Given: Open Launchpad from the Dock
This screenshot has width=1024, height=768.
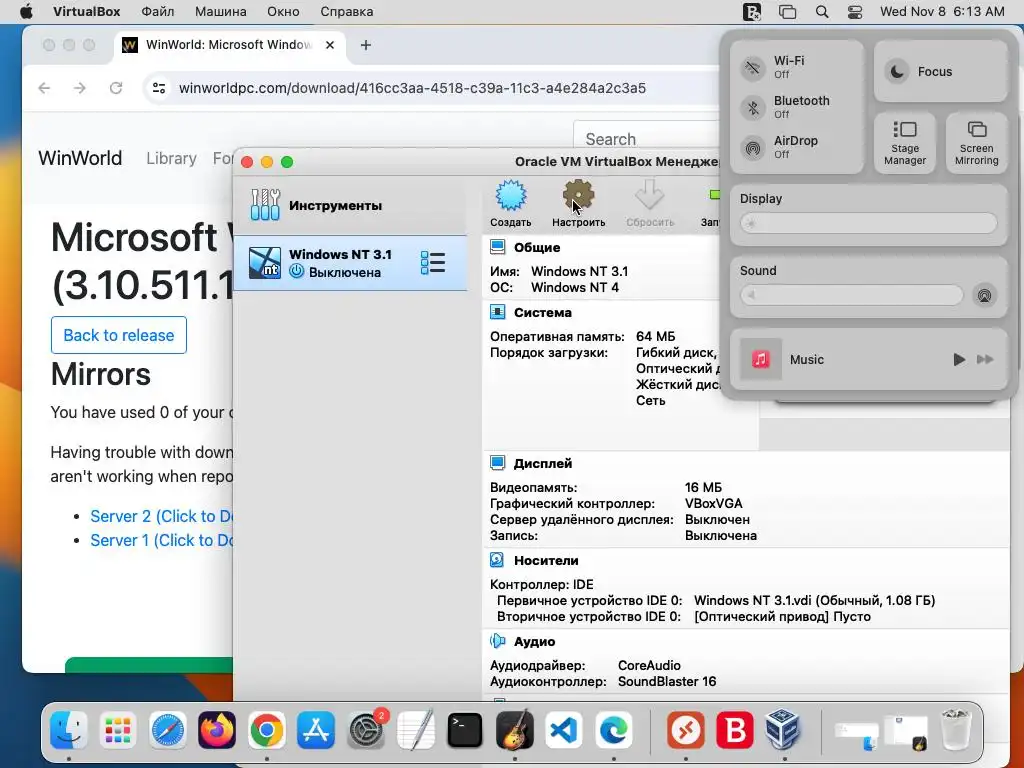Looking at the screenshot, I should coord(118,730).
